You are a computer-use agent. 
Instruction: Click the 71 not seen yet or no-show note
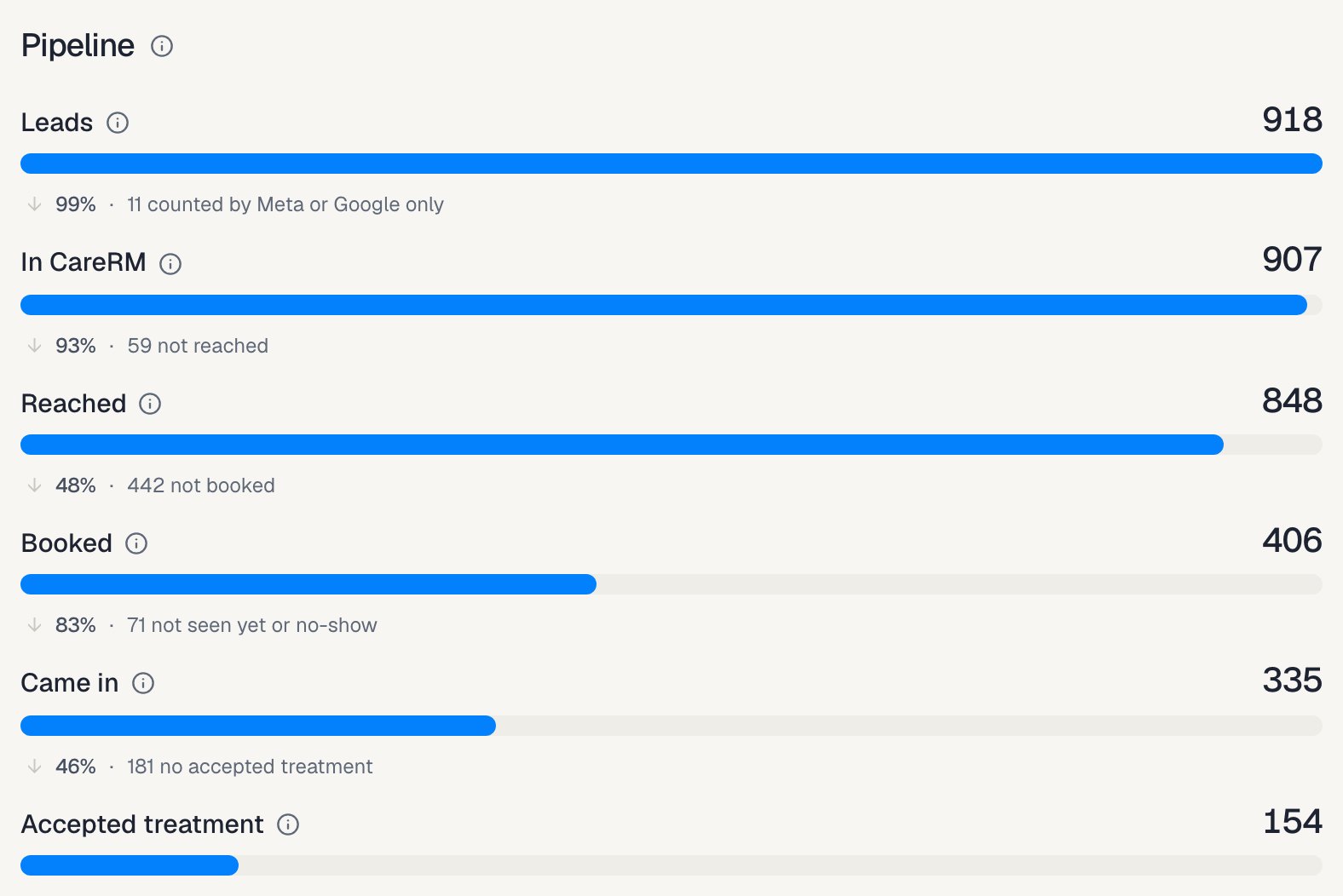coord(252,625)
